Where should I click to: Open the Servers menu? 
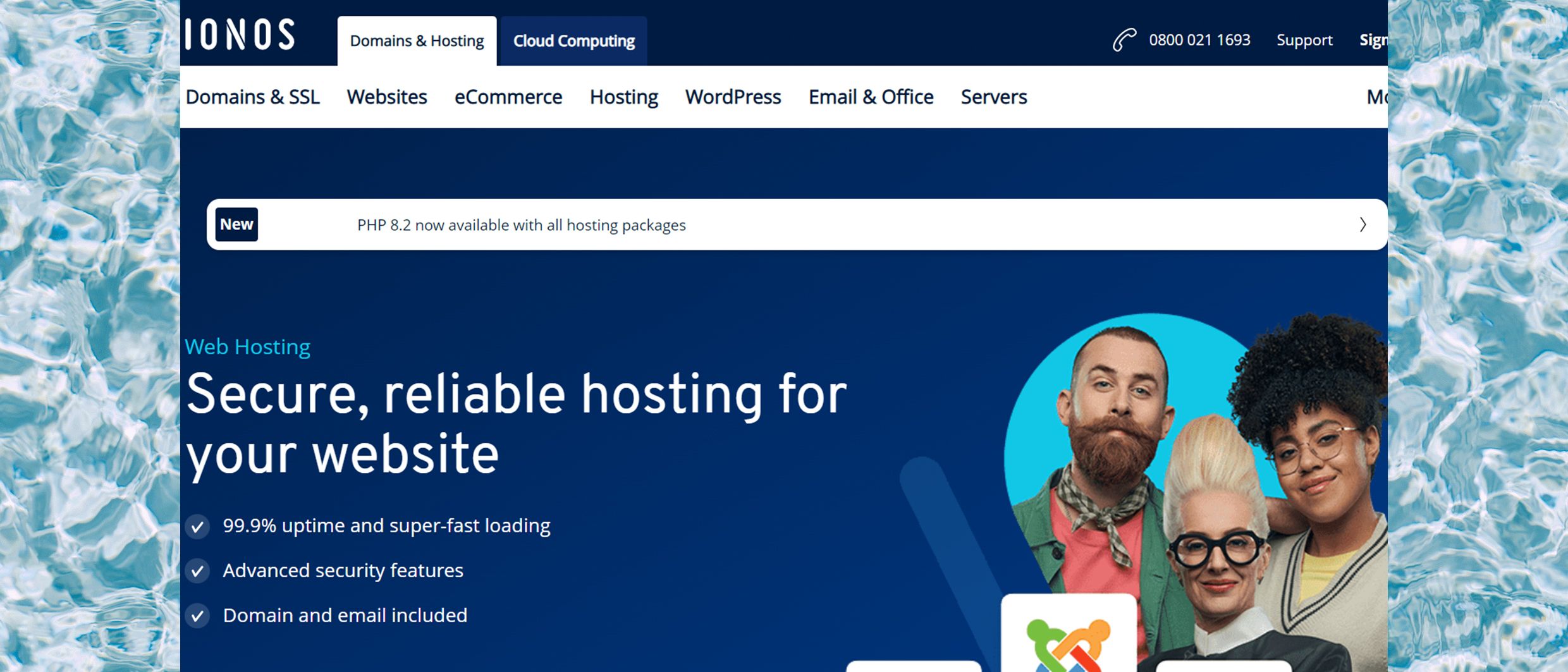994,97
